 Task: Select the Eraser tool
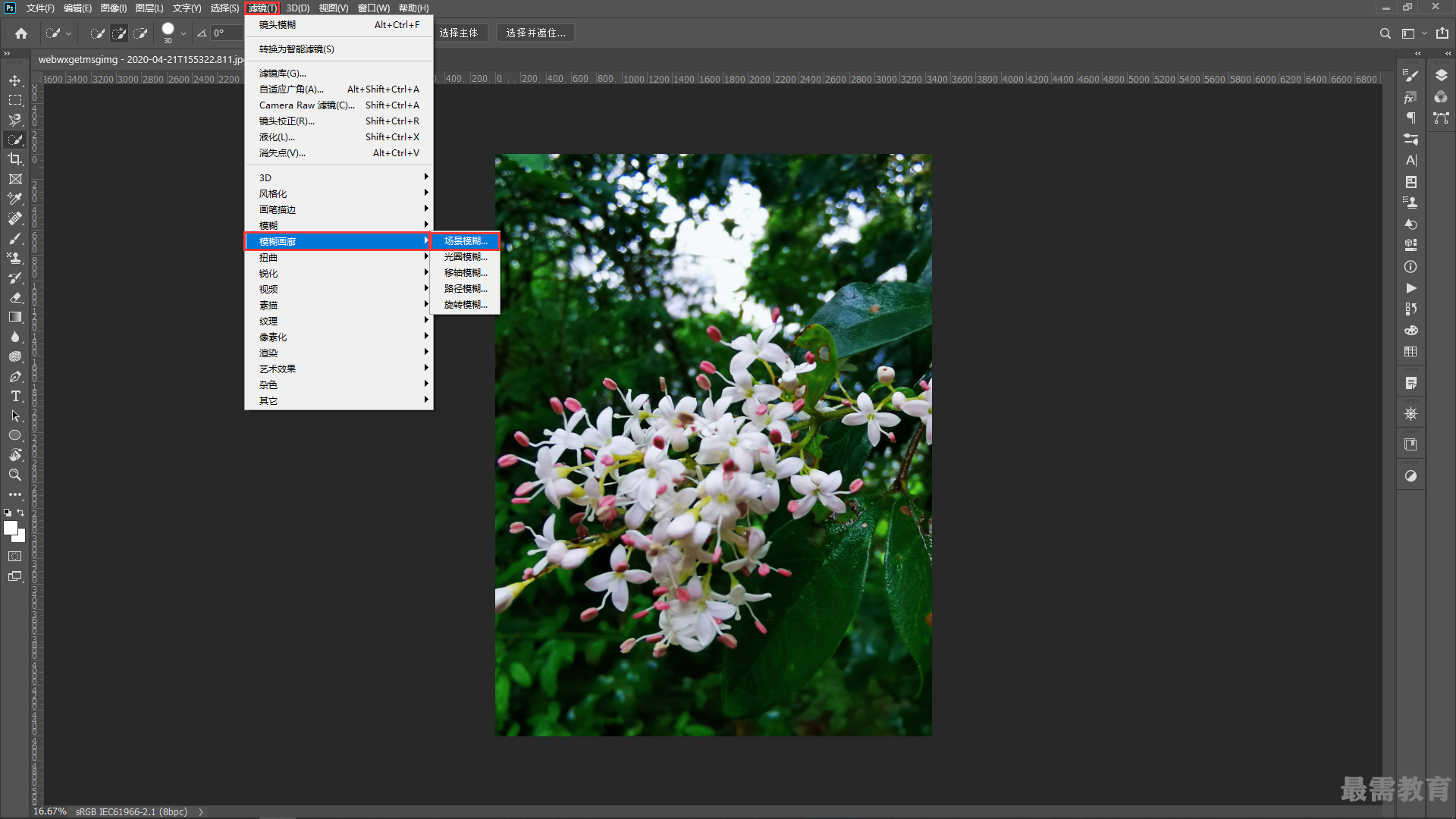click(x=15, y=297)
